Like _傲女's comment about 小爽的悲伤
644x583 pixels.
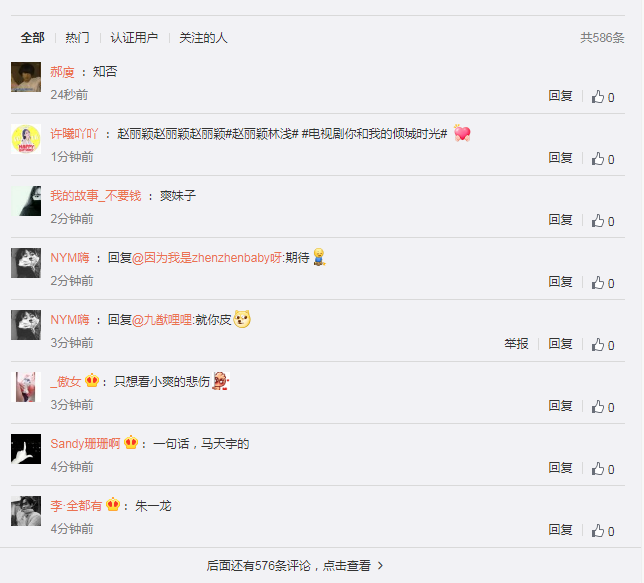(x=603, y=407)
